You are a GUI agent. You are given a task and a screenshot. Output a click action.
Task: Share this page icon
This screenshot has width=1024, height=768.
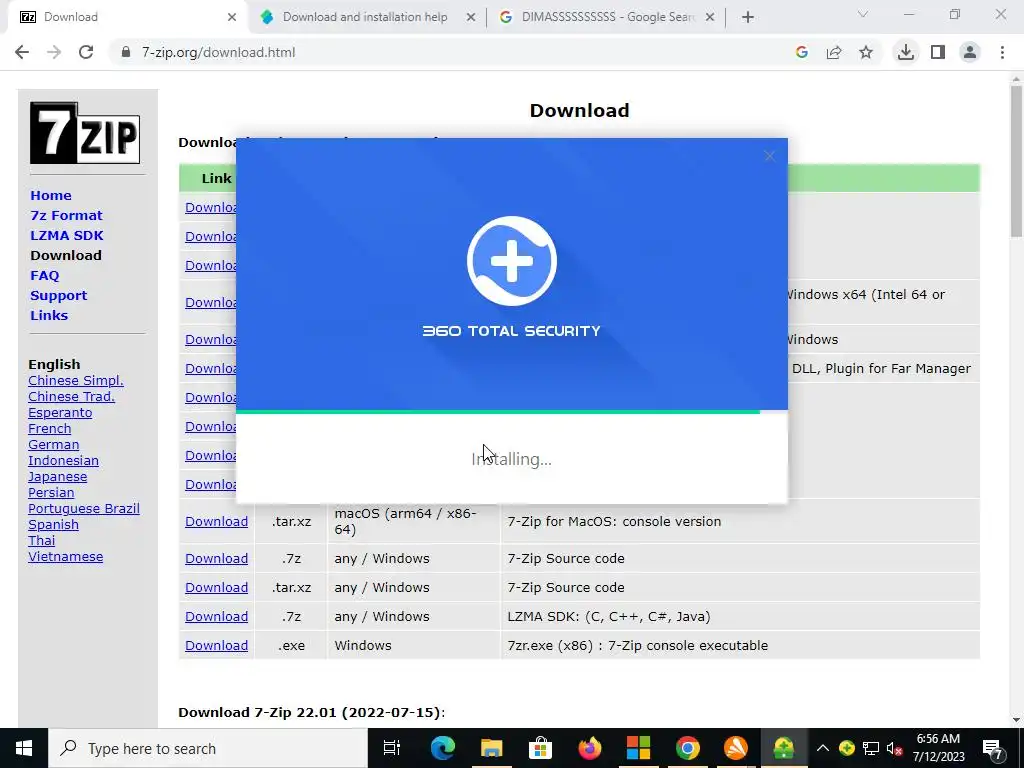click(834, 52)
